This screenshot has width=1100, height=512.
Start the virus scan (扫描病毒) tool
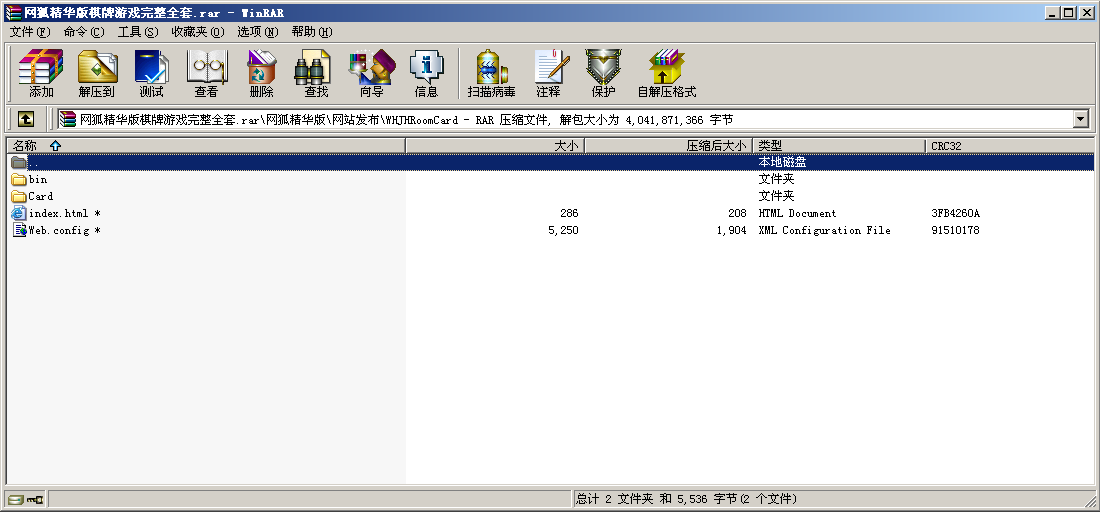[x=491, y=73]
